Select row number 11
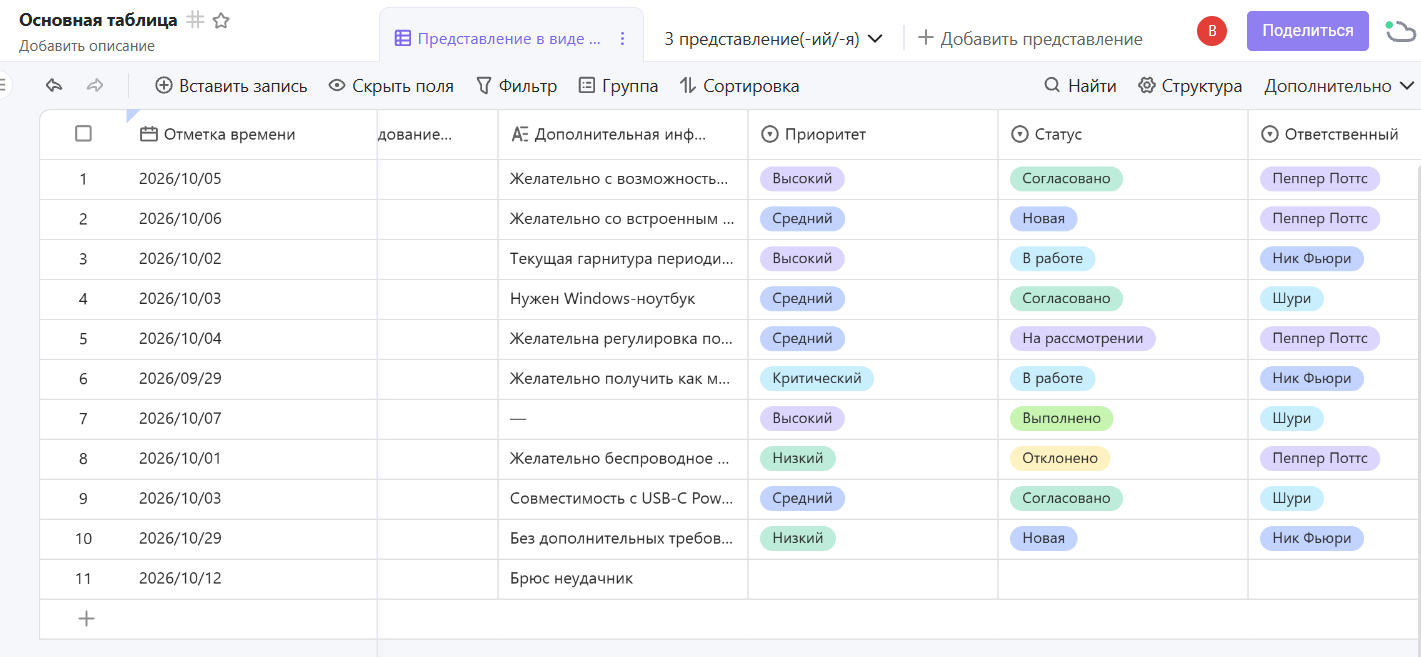Viewport: 1421px width, 657px height. (x=83, y=579)
